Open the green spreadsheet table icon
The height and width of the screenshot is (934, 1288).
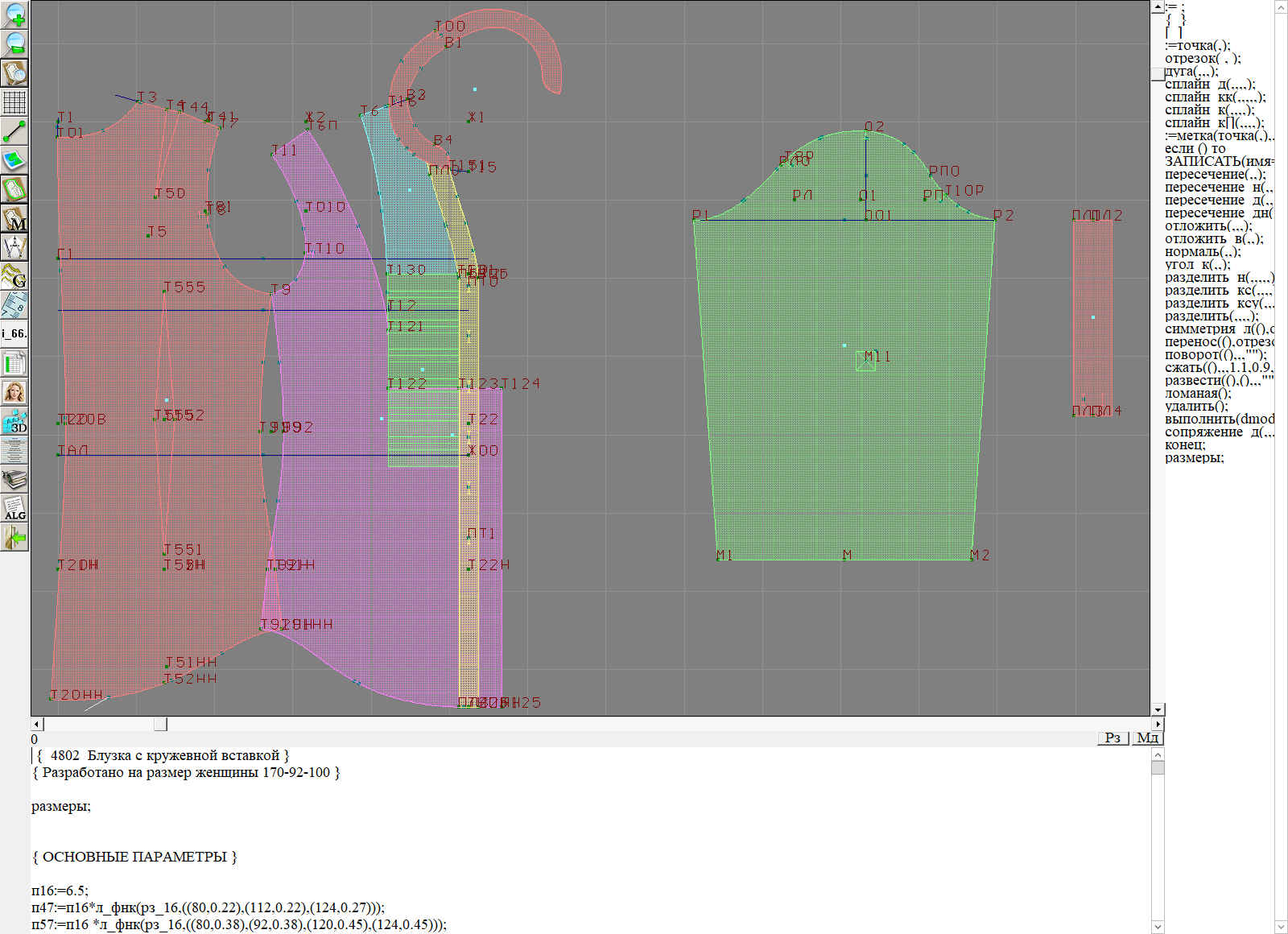coord(14,363)
